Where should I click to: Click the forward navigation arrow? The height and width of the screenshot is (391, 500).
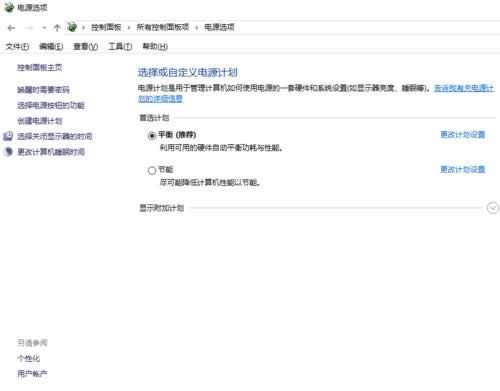click(x=29, y=28)
